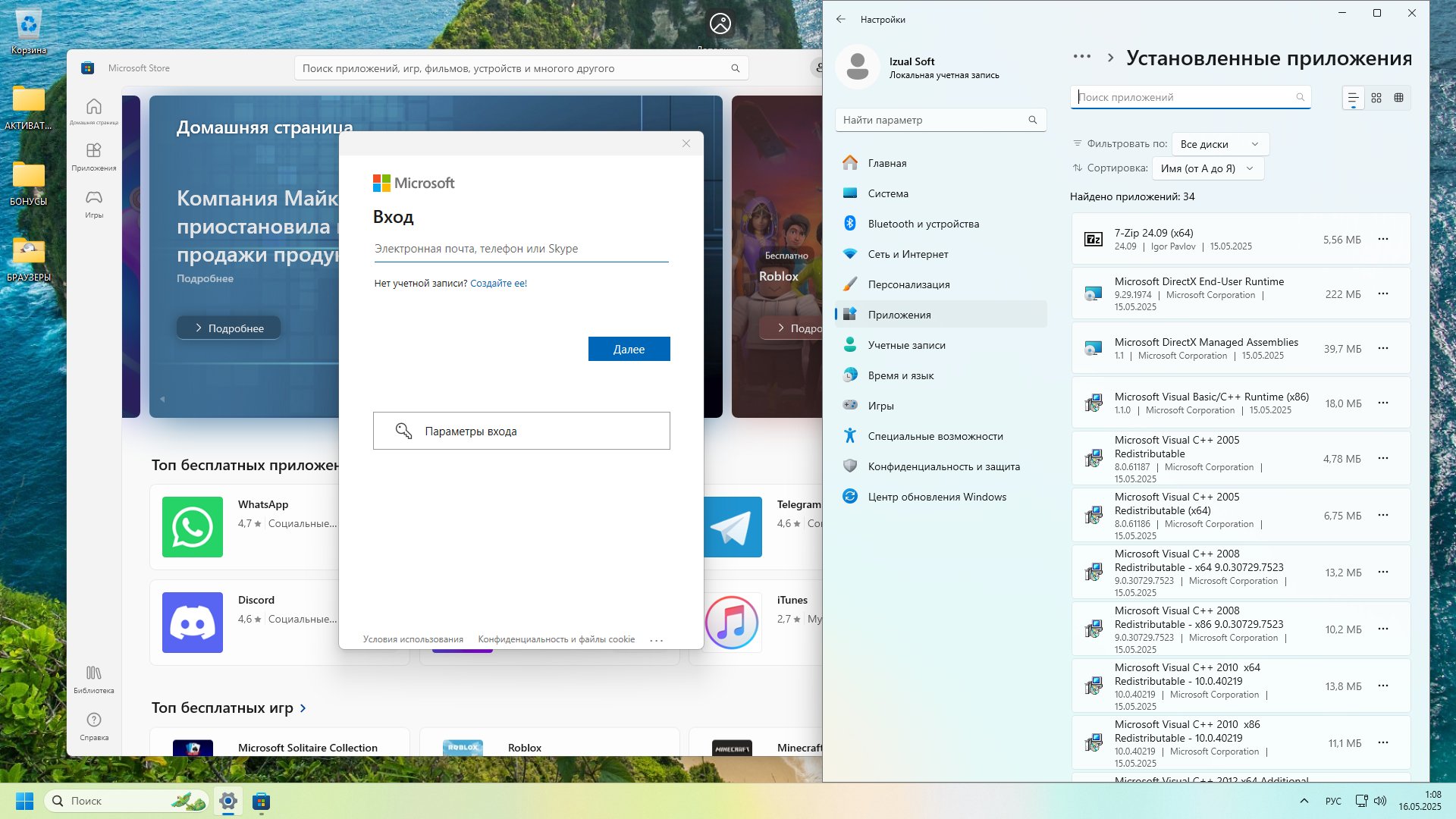Image resolution: width=1456 pixels, height=819 pixels.
Task: Go to Microsoft Store Home page icon
Action: click(94, 111)
